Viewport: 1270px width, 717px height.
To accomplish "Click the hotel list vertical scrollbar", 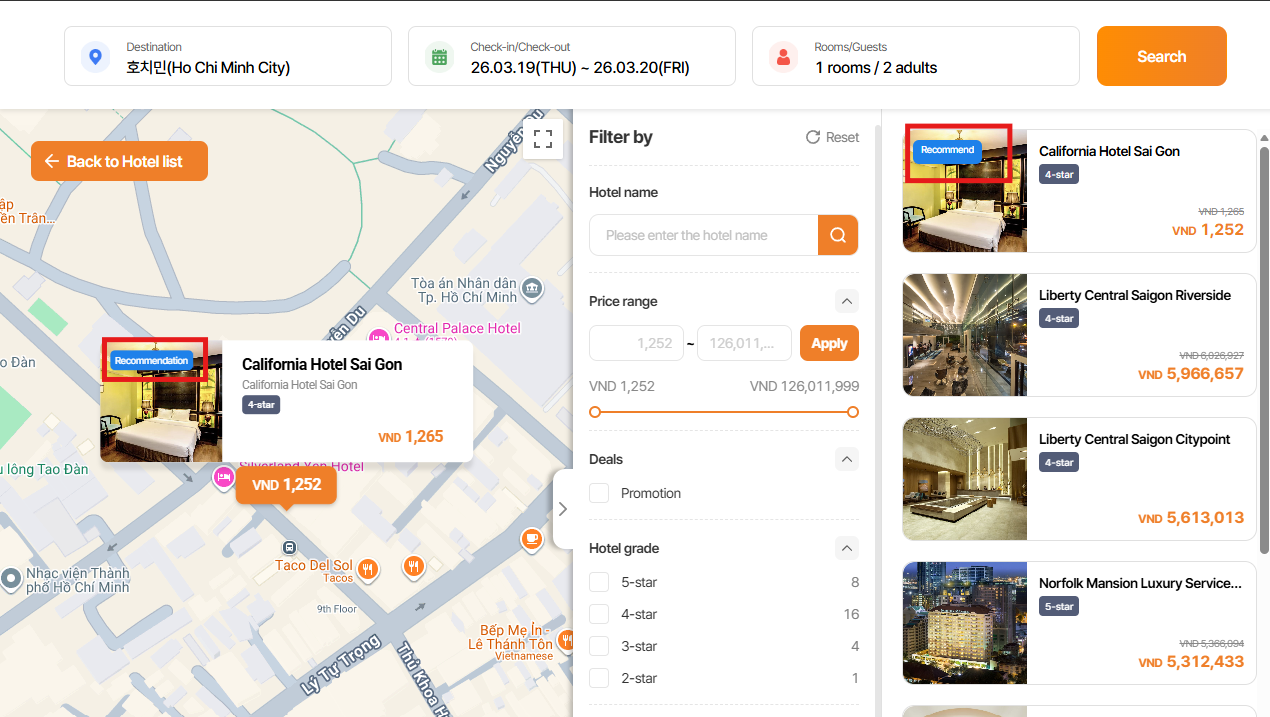I will (x=1264, y=350).
